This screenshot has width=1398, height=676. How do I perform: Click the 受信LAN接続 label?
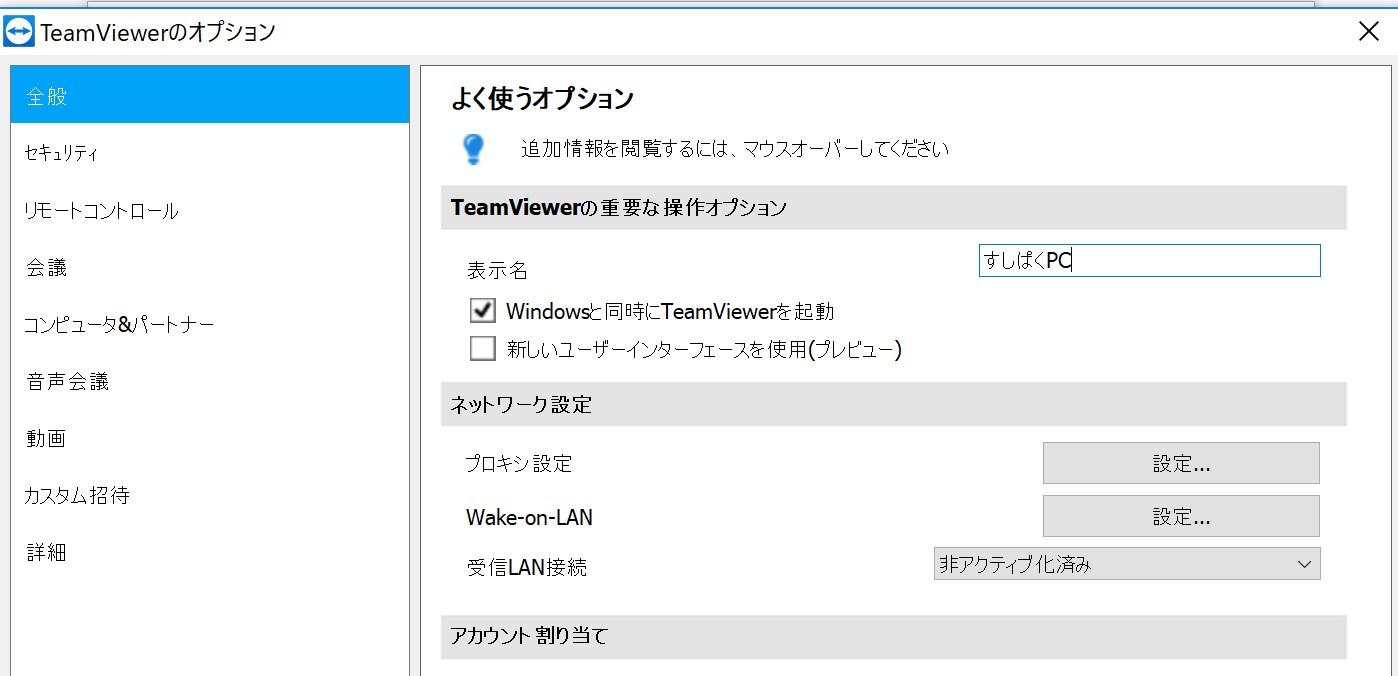tap(526, 568)
